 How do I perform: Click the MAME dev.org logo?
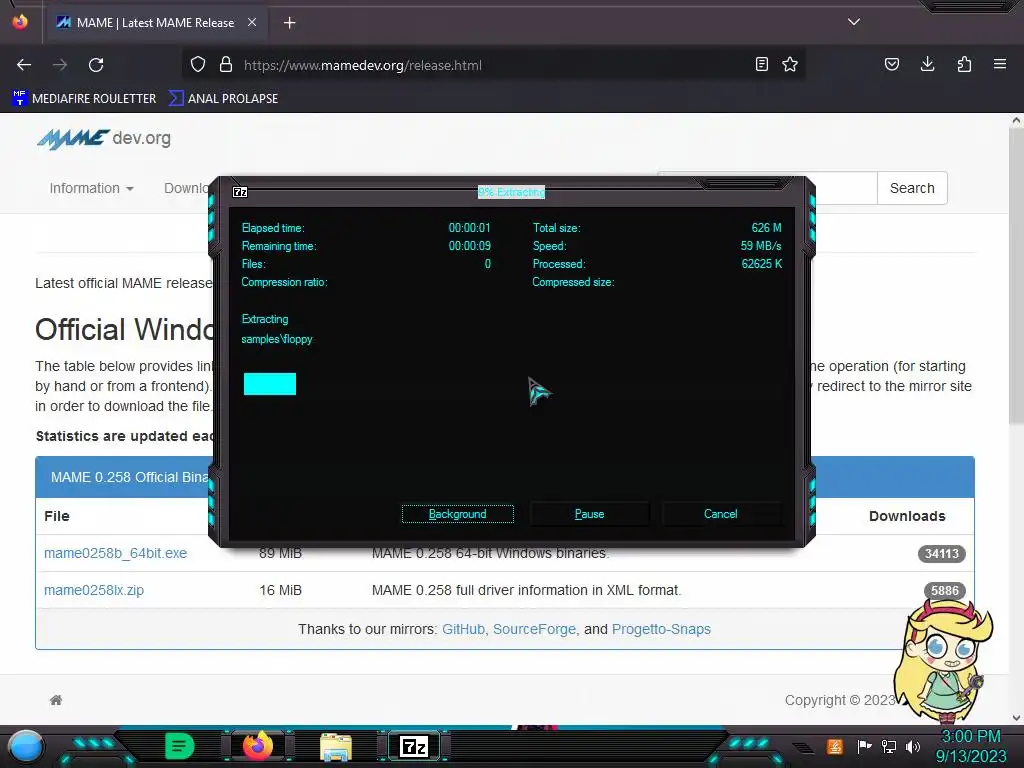[x=104, y=138]
